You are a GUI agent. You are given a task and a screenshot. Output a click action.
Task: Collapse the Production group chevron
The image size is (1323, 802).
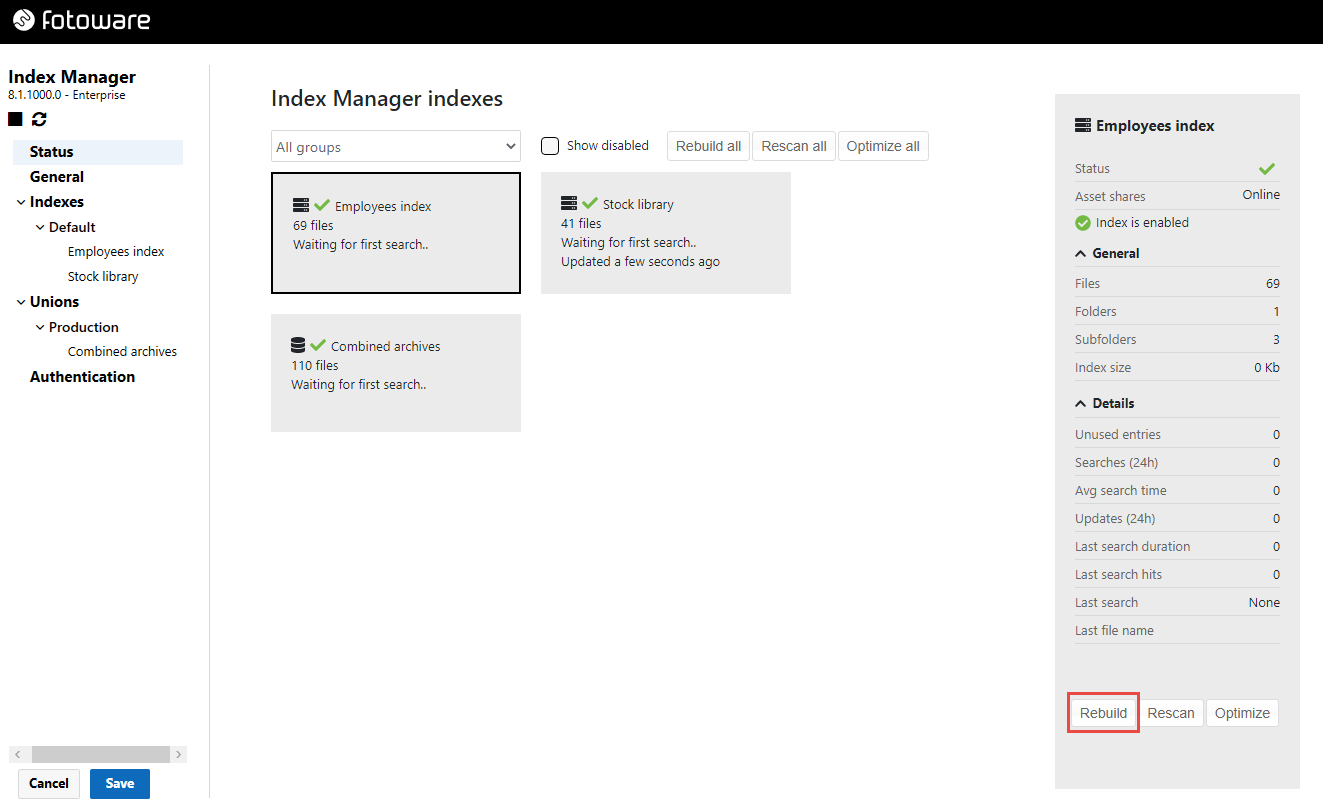coord(40,327)
